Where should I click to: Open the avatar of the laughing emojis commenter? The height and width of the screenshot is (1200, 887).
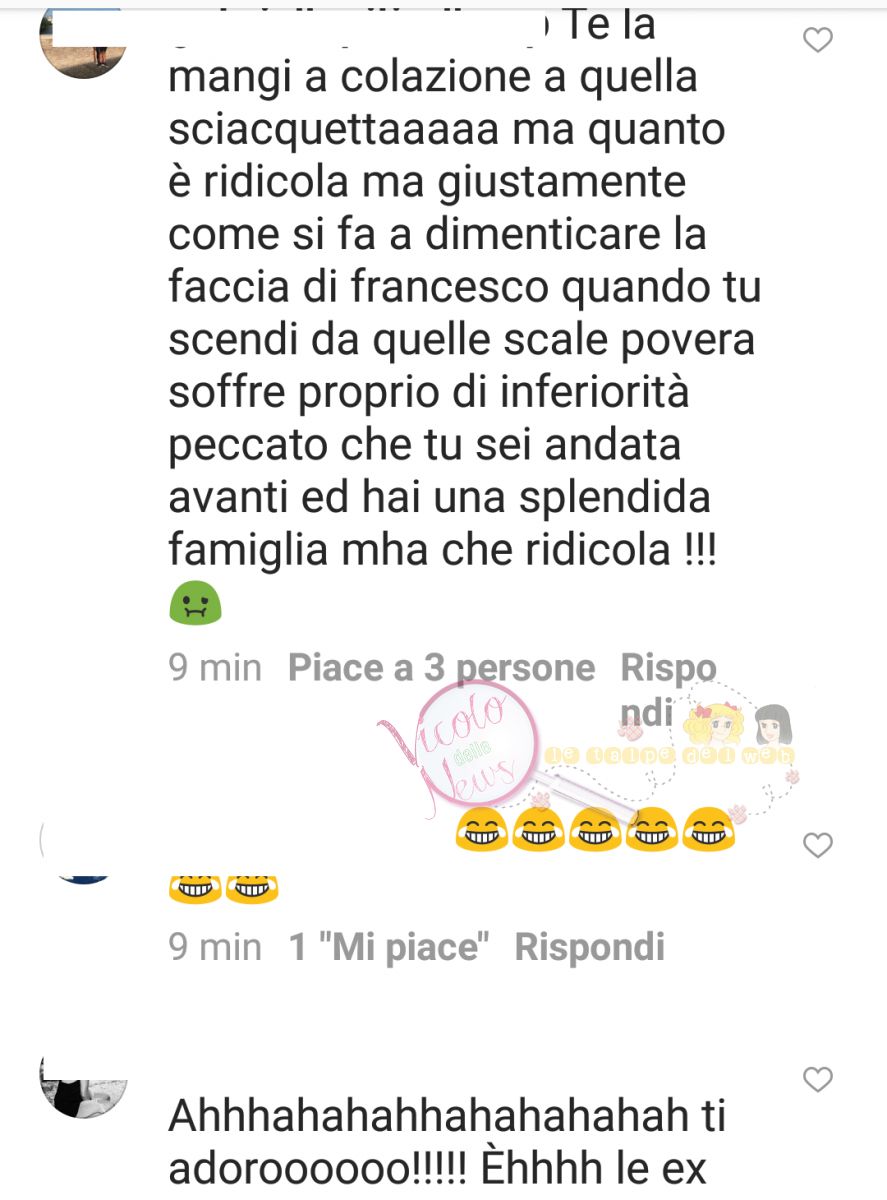click(x=84, y=848)
